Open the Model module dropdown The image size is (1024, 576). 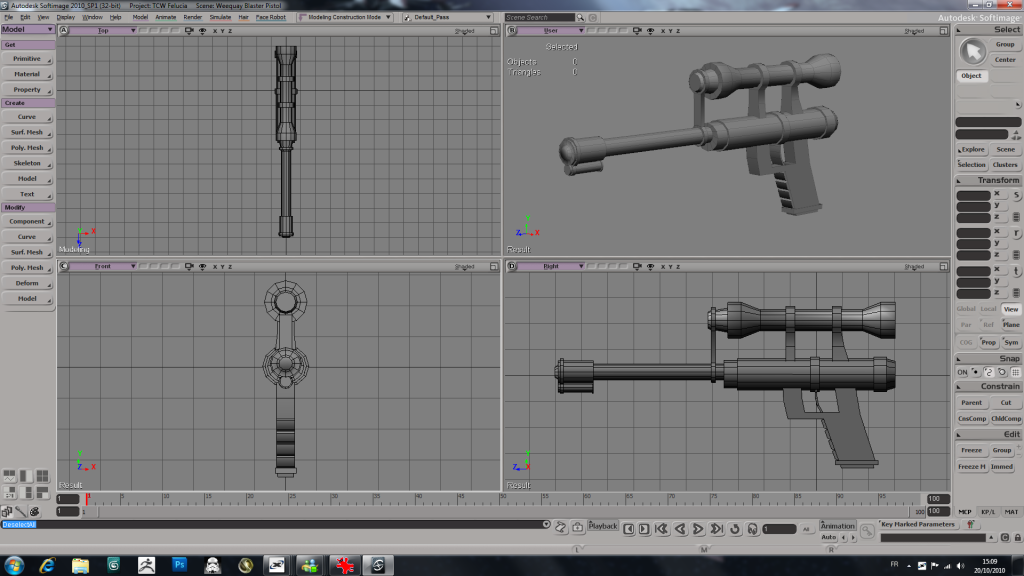pos(27,29)
